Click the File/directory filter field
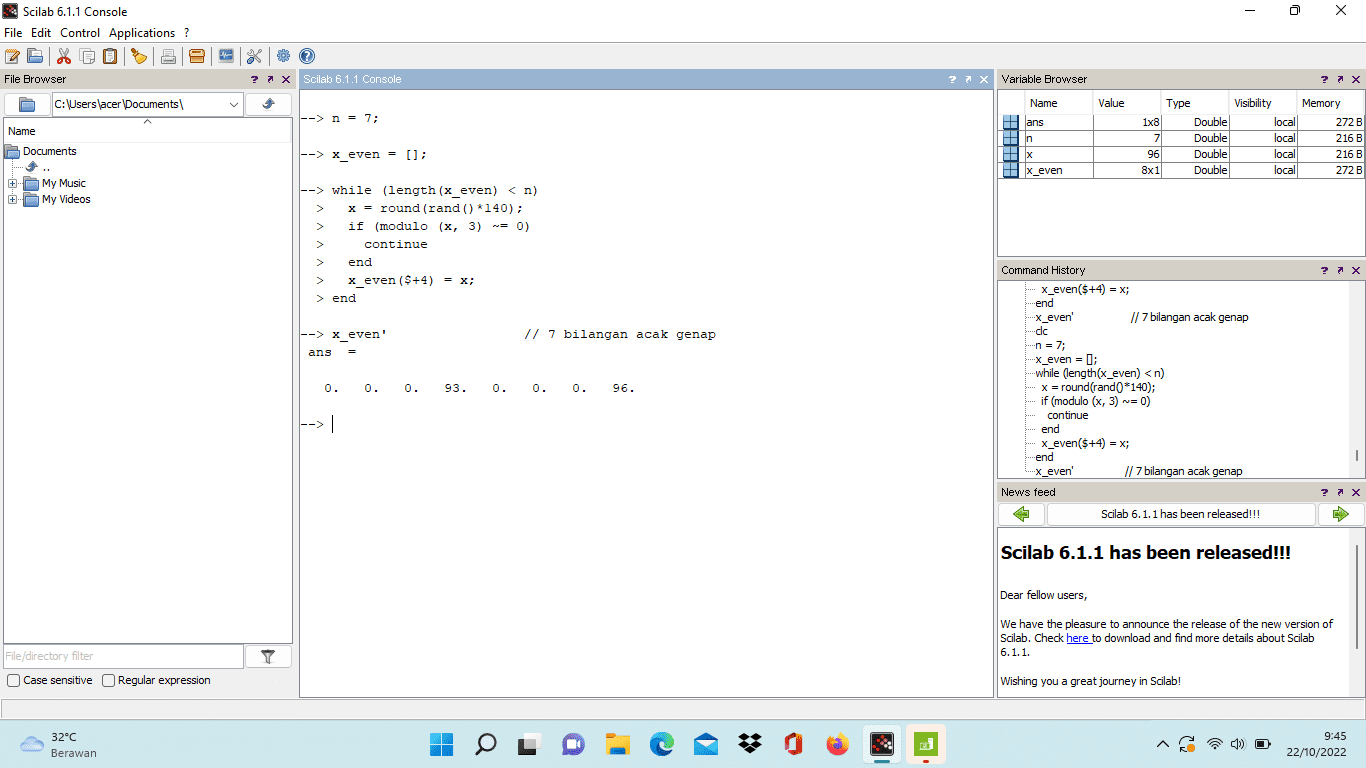 click(x=124, y=656)
